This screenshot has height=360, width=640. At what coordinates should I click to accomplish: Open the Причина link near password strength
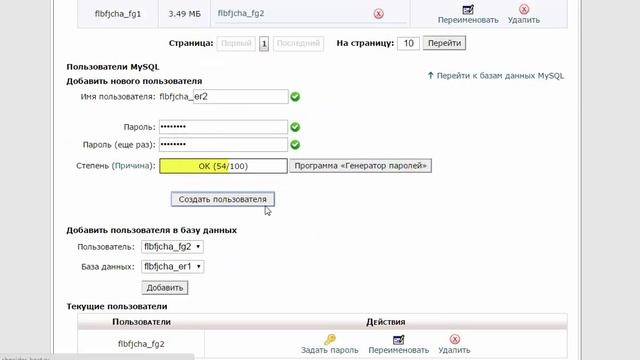pos(131,166)
